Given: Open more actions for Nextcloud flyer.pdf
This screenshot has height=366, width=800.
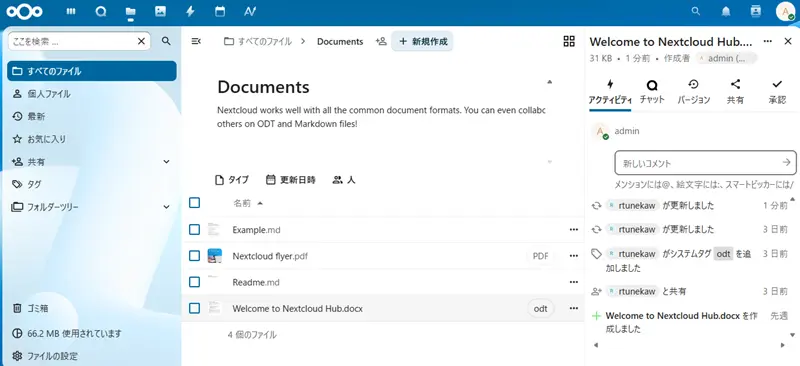Looking at the screenshot, I should coord(573,256).
